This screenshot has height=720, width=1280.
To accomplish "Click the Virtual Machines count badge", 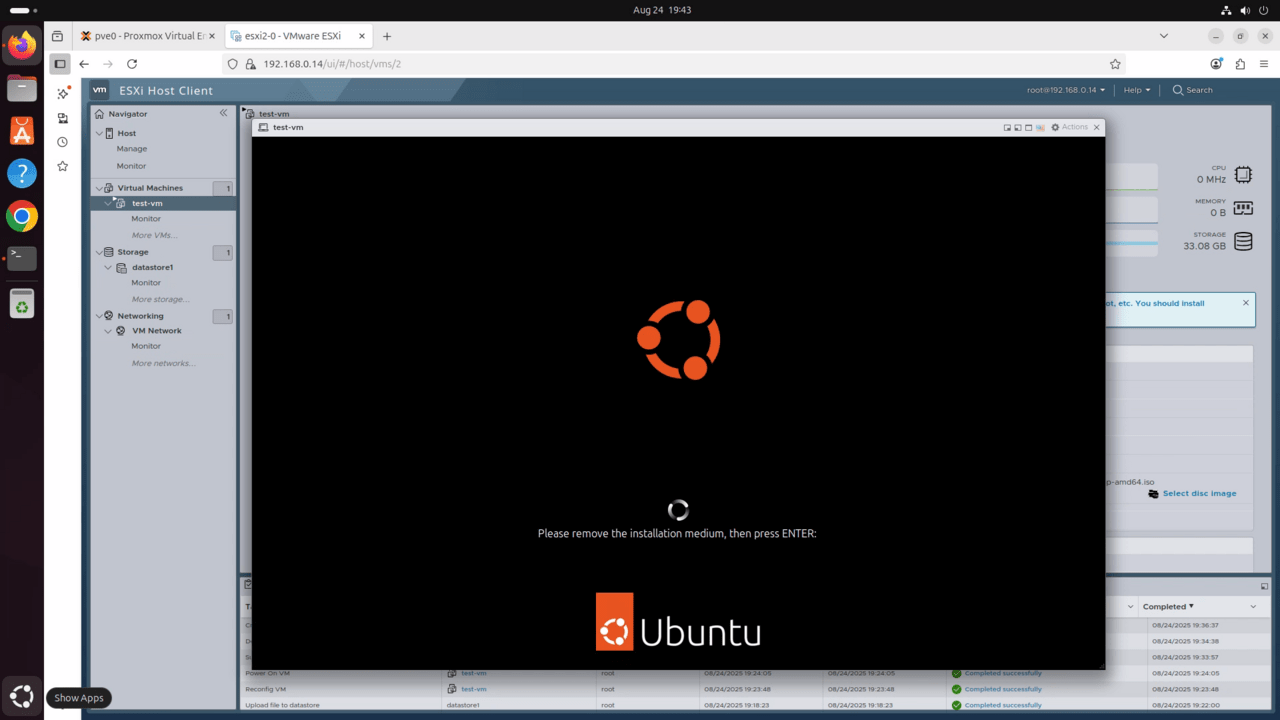I will [223, 188].
